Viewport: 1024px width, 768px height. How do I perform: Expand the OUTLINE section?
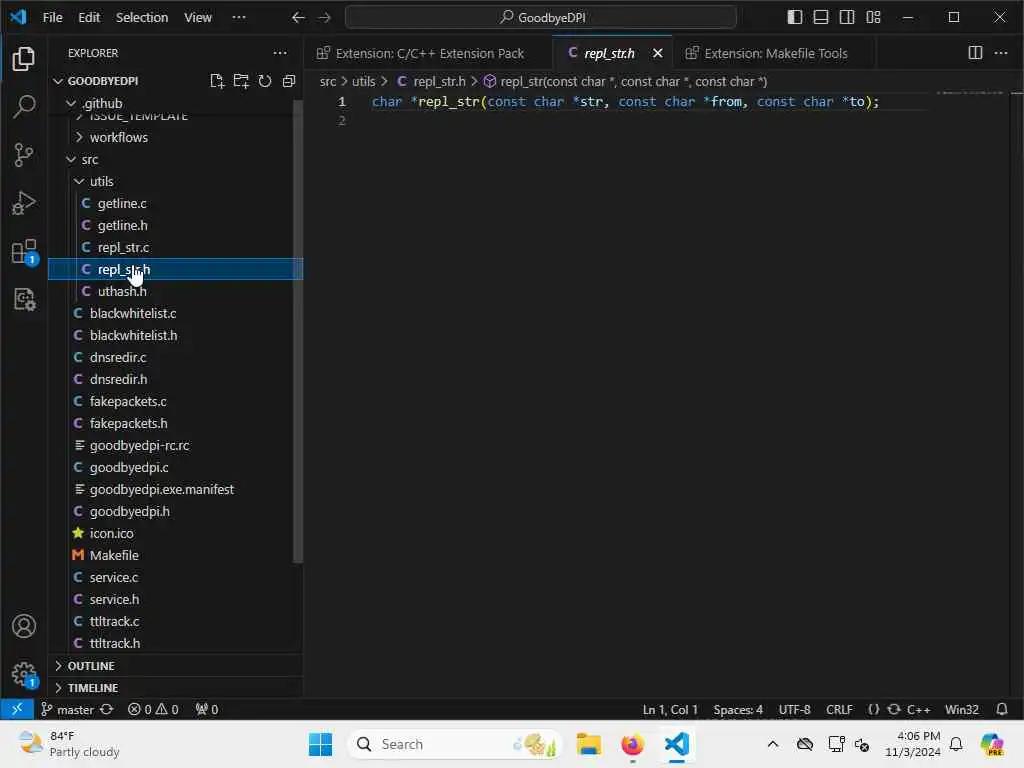(175, 665)
